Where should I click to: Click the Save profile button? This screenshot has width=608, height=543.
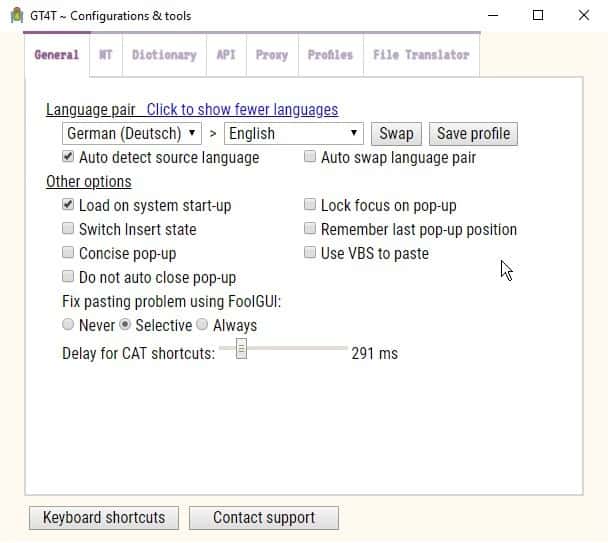point(473,133)
